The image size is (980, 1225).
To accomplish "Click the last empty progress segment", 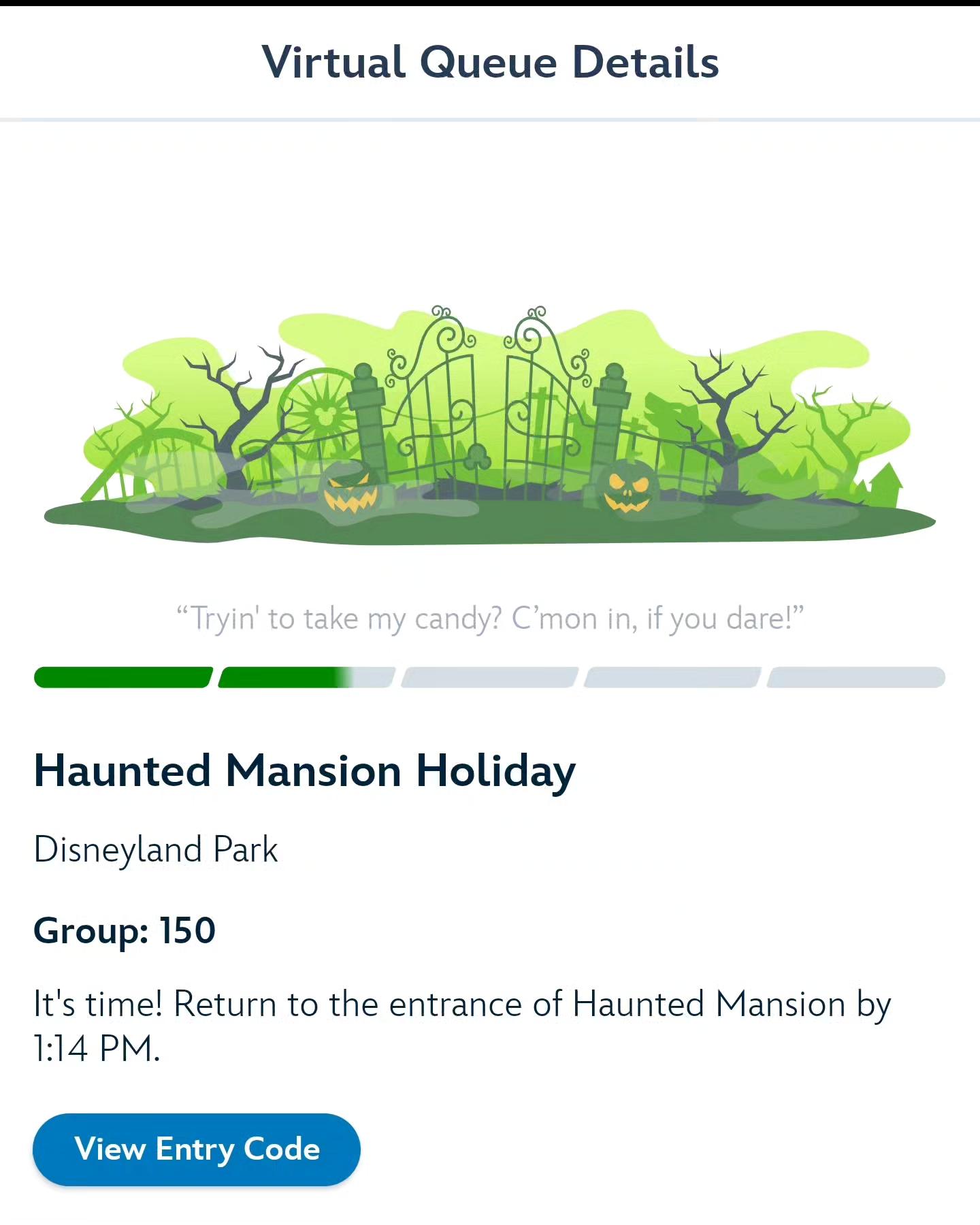I will [x=856, y=678].
